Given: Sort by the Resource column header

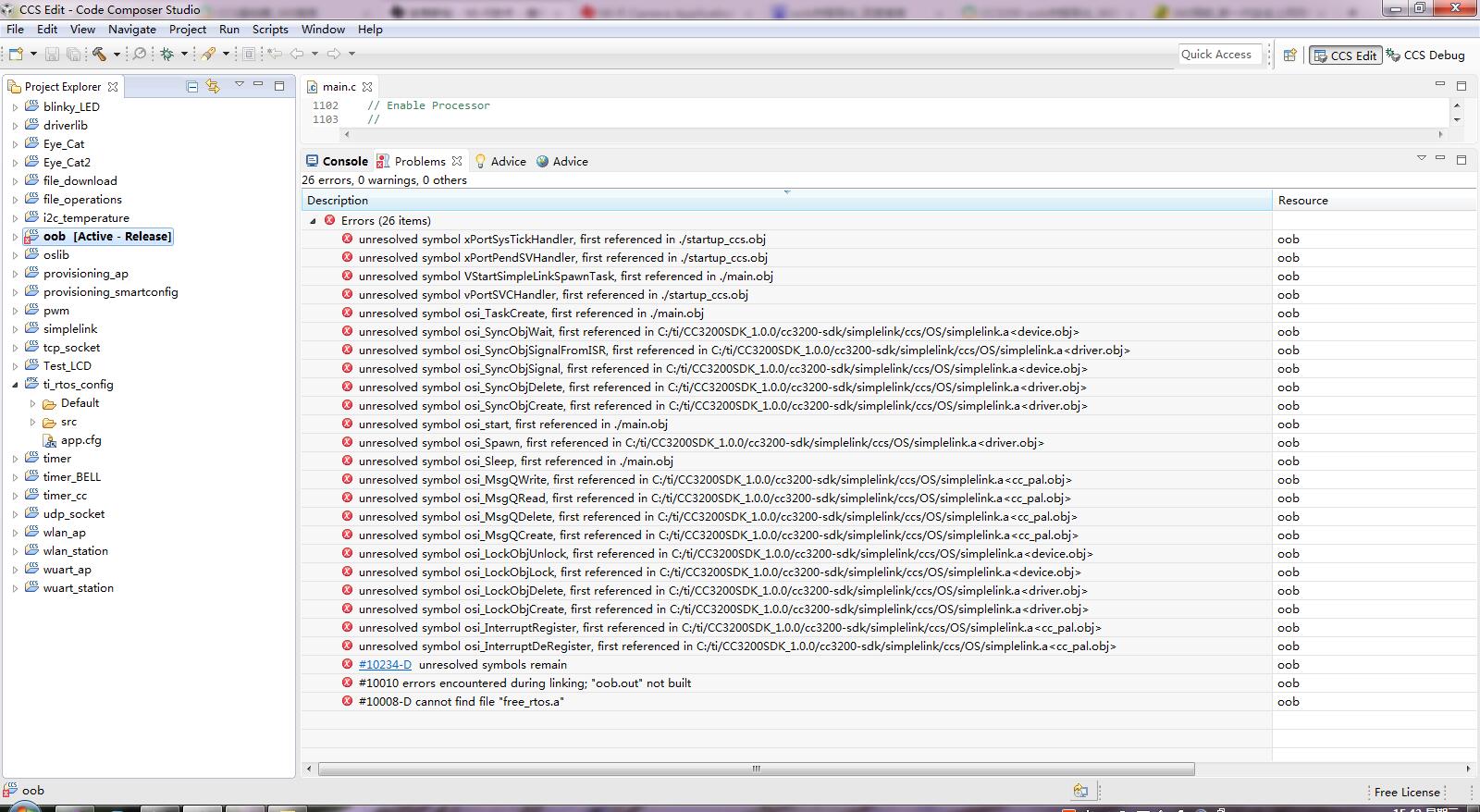Looking at the screenshot, I should (x=1375, y=200).
